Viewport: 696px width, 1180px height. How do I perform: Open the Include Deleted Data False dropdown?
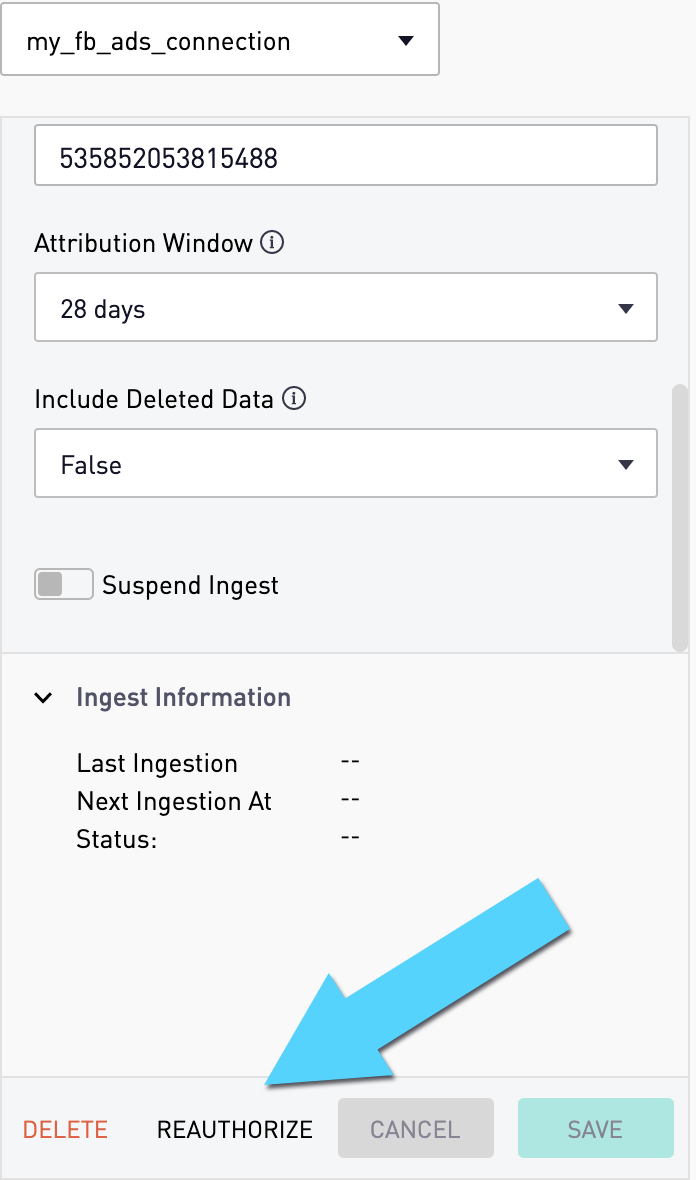[x=346, y=463]
